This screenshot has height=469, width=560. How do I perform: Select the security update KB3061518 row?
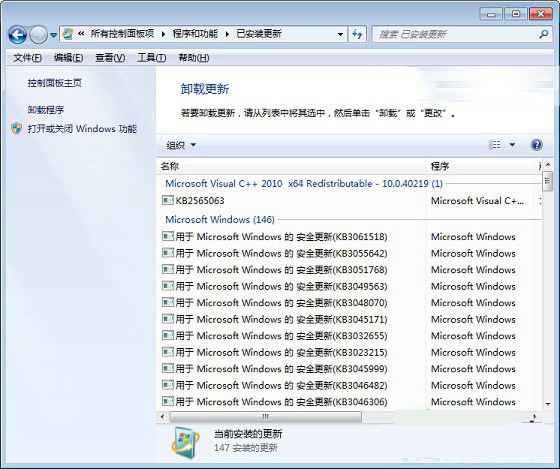[275, 236]
